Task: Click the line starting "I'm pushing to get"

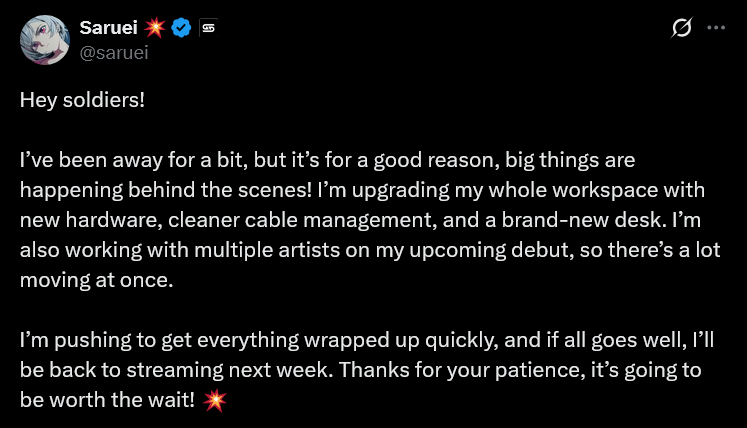Action: coord(367,340)
